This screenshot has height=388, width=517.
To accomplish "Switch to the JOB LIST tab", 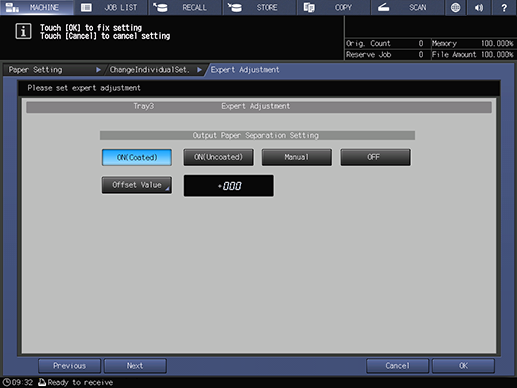I will point(111,7).
